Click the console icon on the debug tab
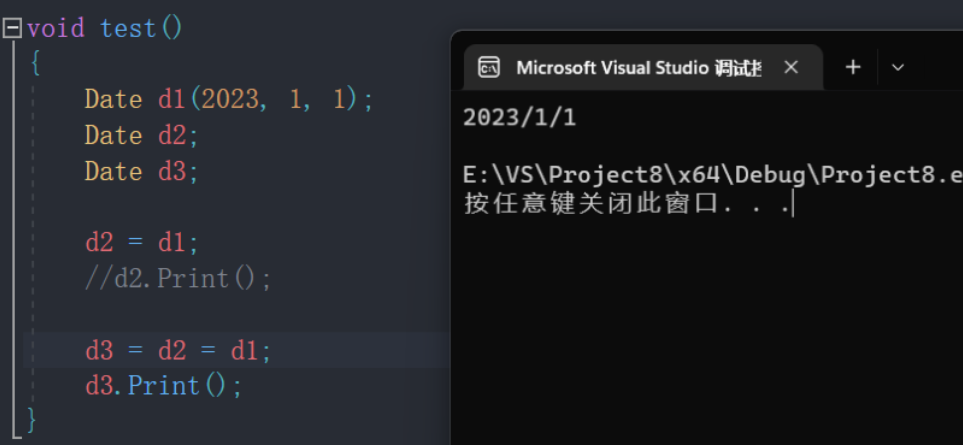The height and width of the screenshot is (445, 963). pos(489,67)
